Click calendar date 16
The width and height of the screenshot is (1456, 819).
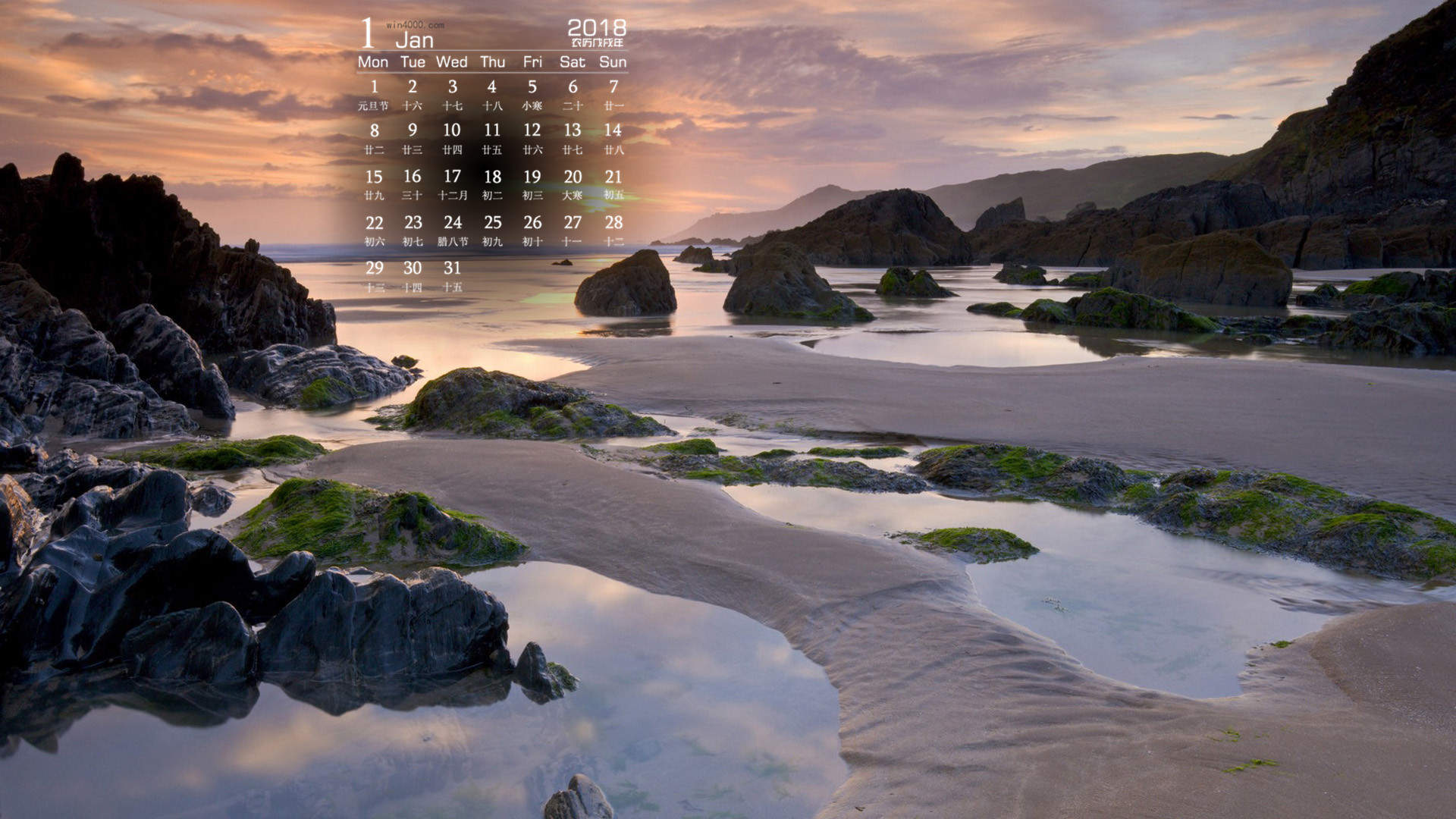413,177
